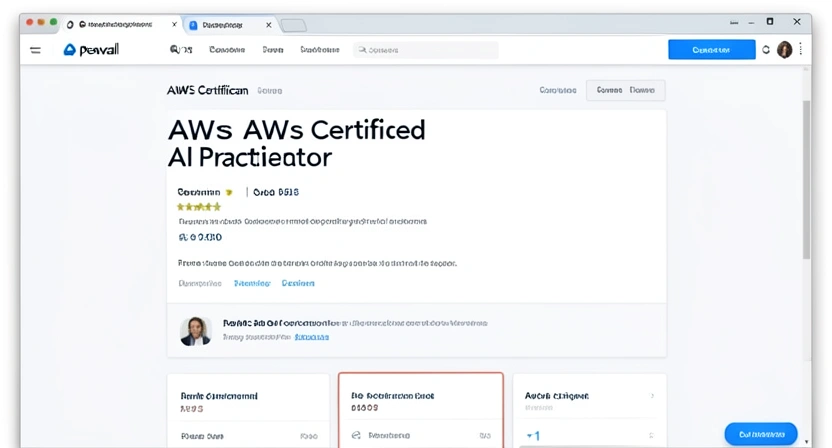Click the blue Pewvall logo
This screenshot has height=448, width=832.
[91, 50]
